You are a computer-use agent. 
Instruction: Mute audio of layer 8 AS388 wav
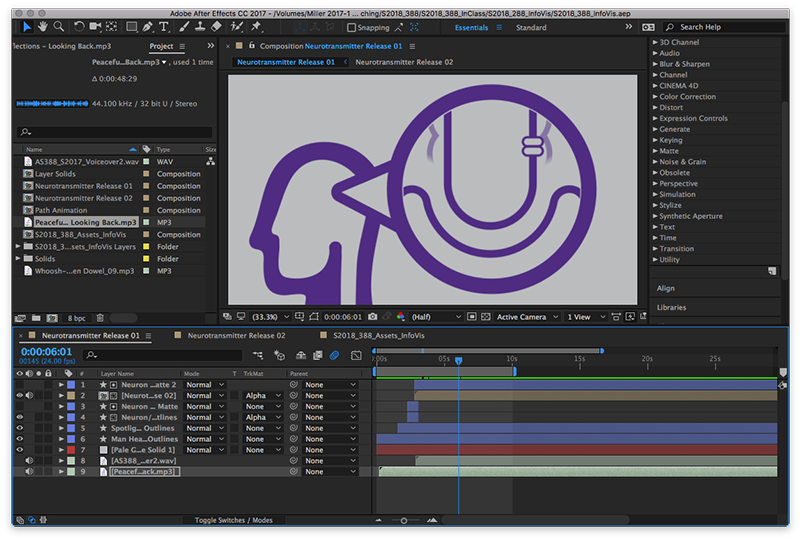tap(29, 461)
